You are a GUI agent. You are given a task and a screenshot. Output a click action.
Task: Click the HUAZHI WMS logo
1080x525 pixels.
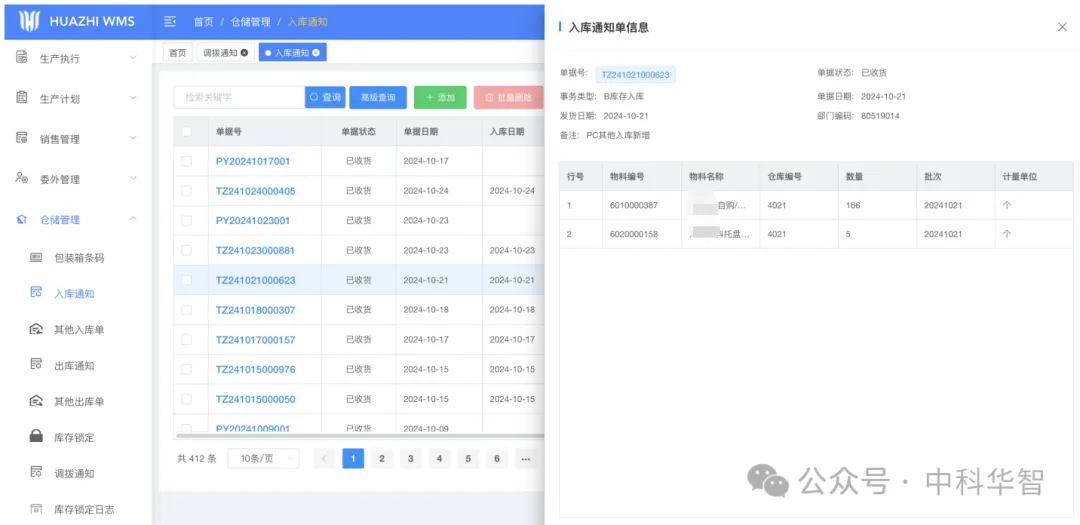30,21
